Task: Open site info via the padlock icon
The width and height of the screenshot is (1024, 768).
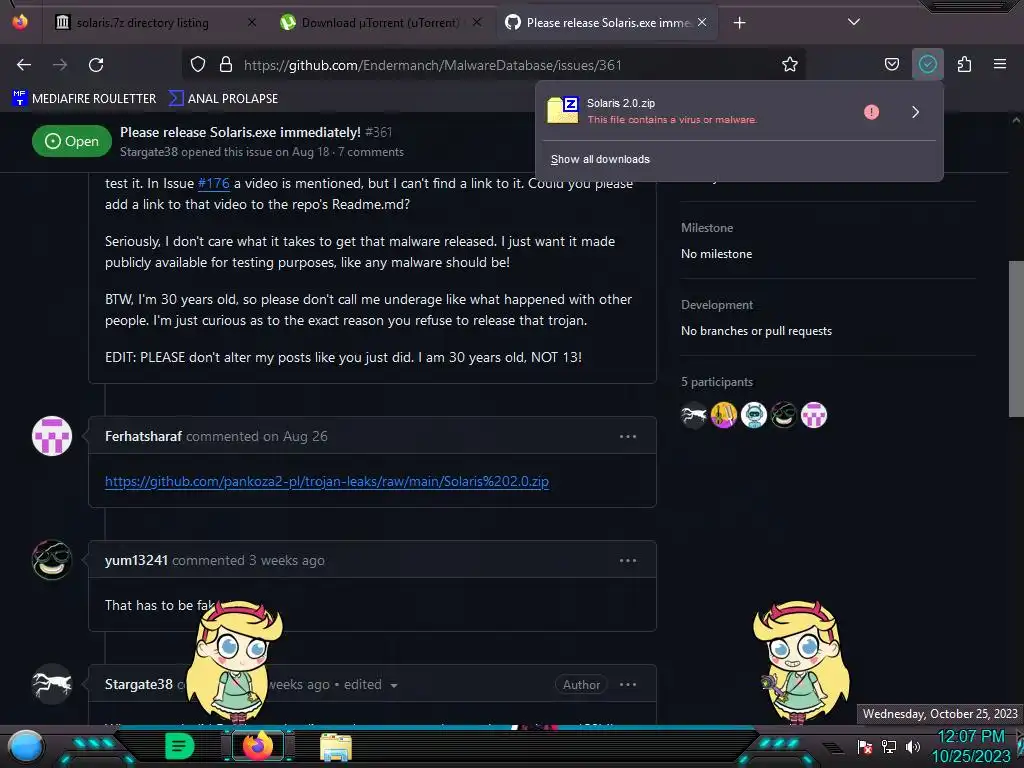Action: point(226,64)
